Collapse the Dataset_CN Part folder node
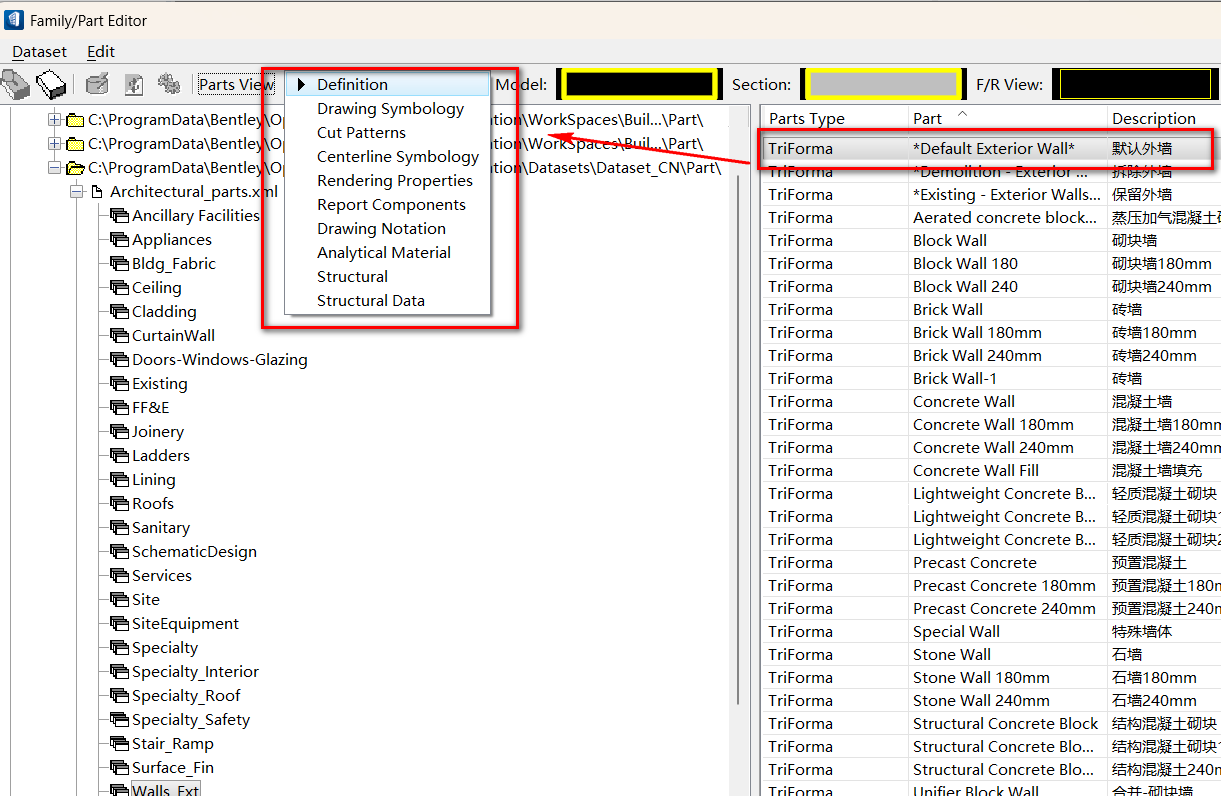Viewport: 1221px width, 796px height. (54, 167)
